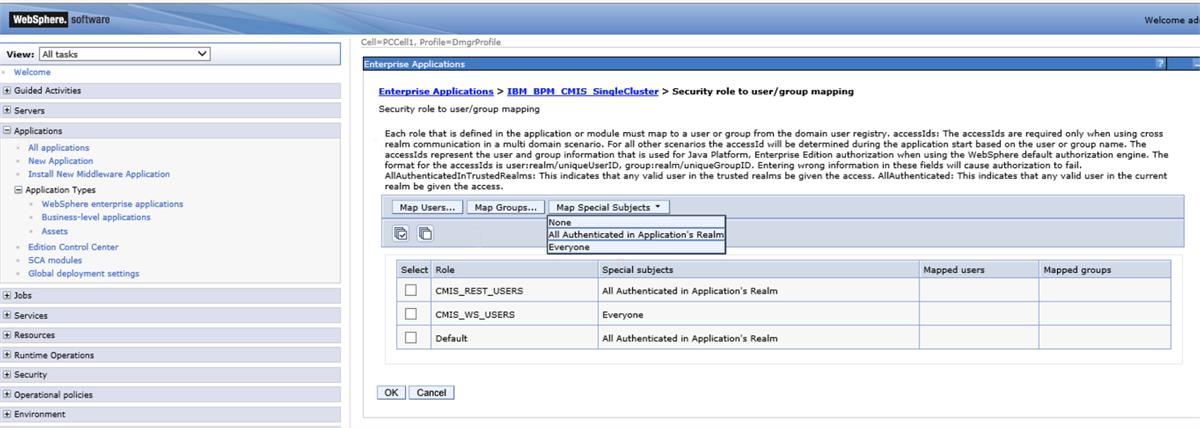Screen dimensions: 1200x428
Task: Click the Cell=PCCell1 profile text
Action: pyautogui.click(x=431, y=42)
